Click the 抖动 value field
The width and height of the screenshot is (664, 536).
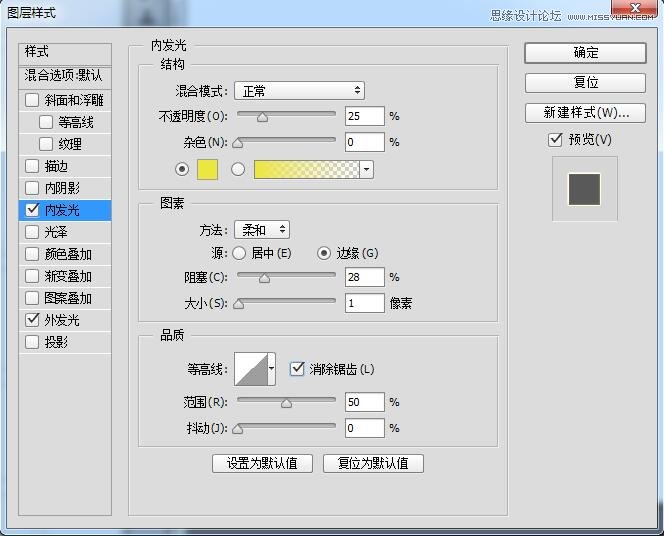pyautogui.click(x=365, y=428)
